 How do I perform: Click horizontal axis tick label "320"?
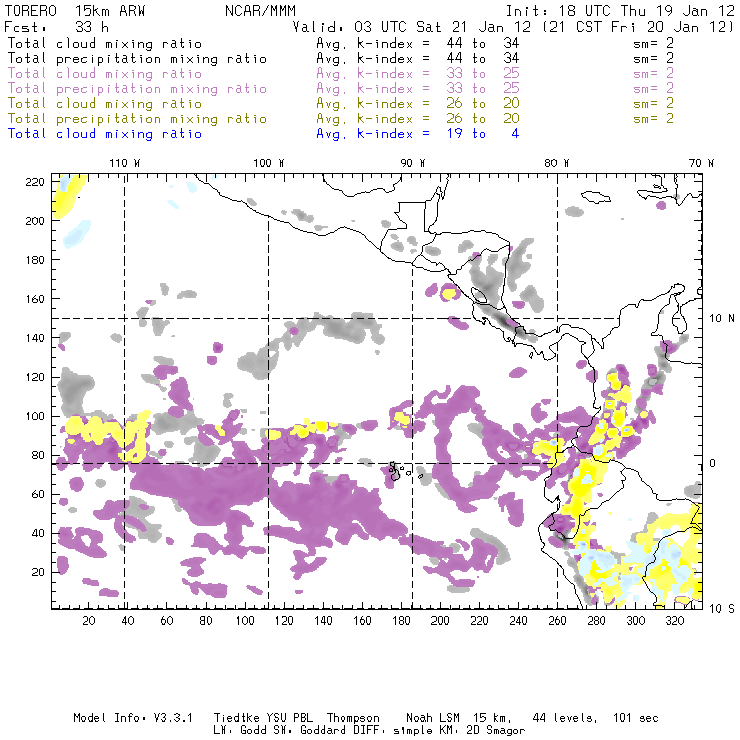click(674, 621)
